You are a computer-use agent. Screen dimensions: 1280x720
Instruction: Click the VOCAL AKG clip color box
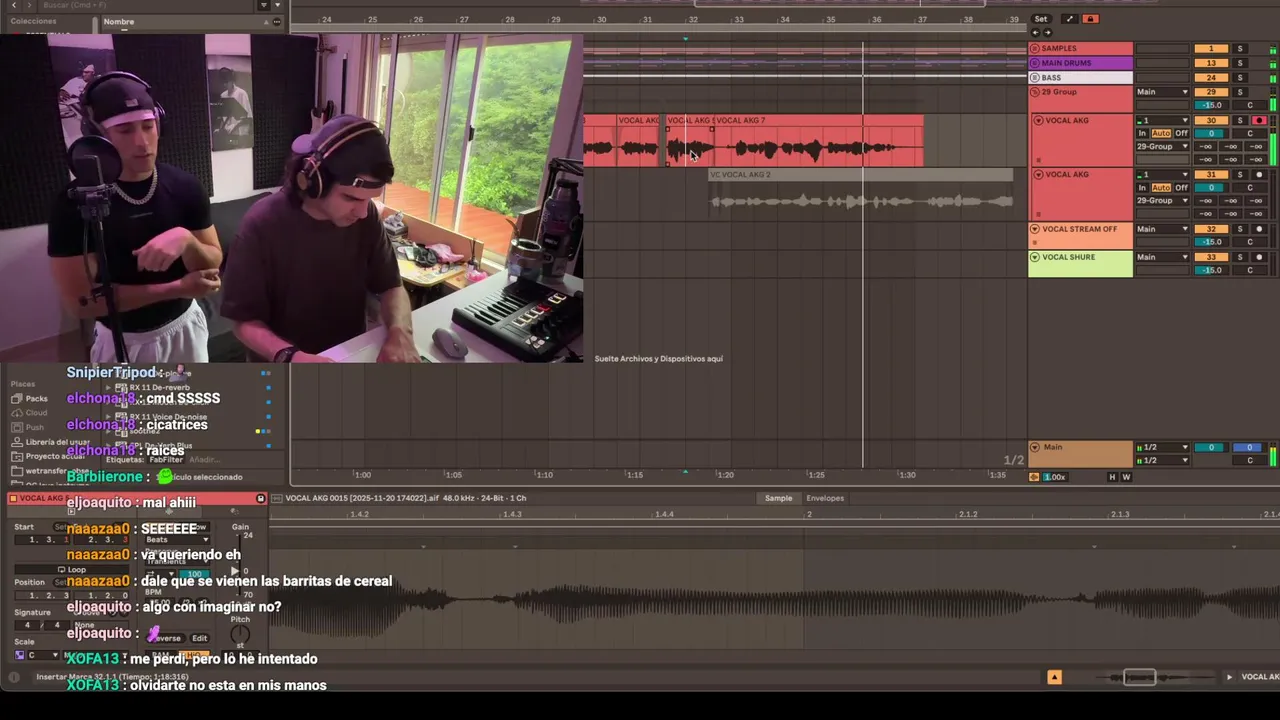[14, 498]
